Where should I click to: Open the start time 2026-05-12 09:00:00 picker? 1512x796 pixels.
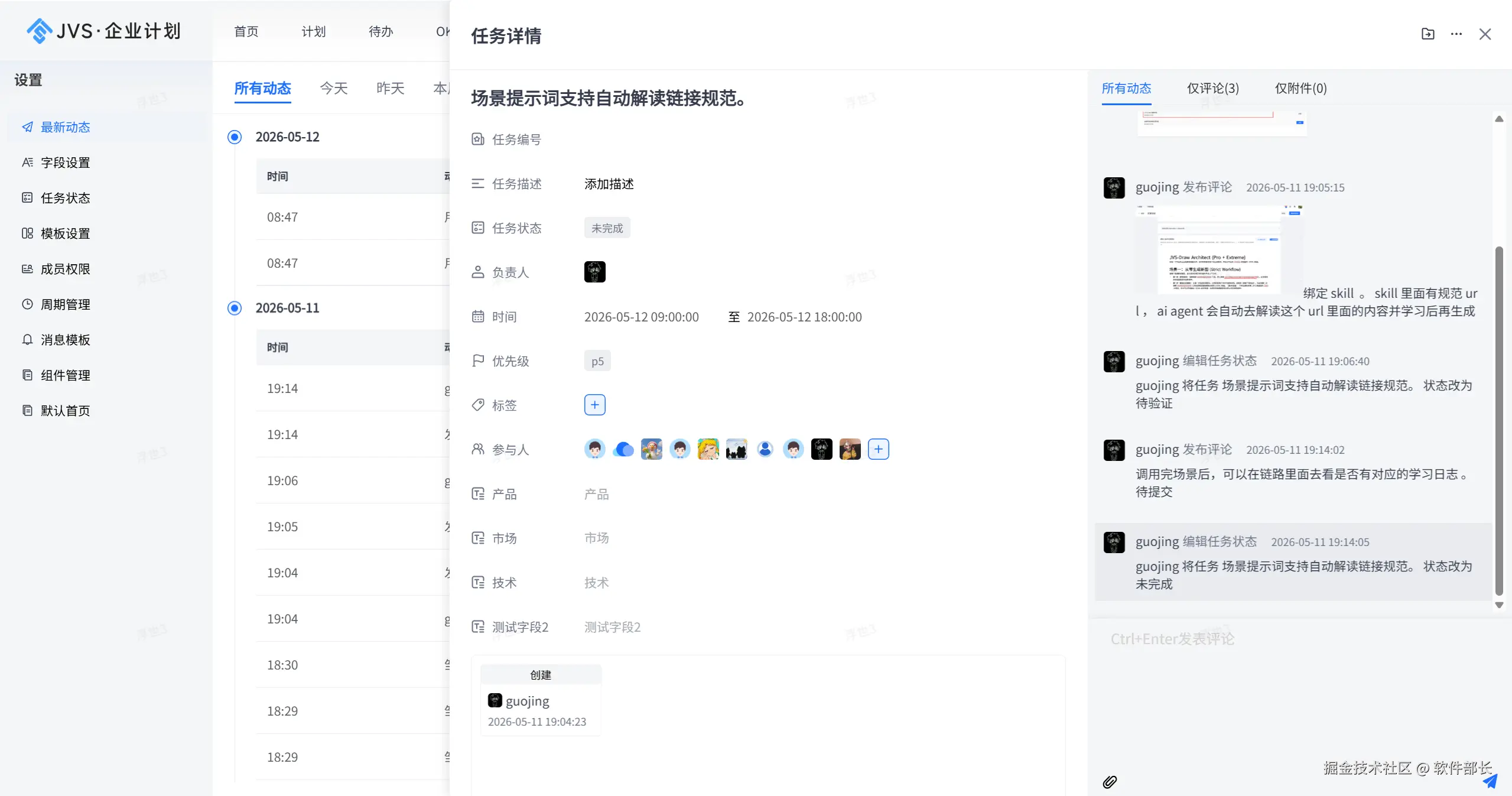pos(641,317)
